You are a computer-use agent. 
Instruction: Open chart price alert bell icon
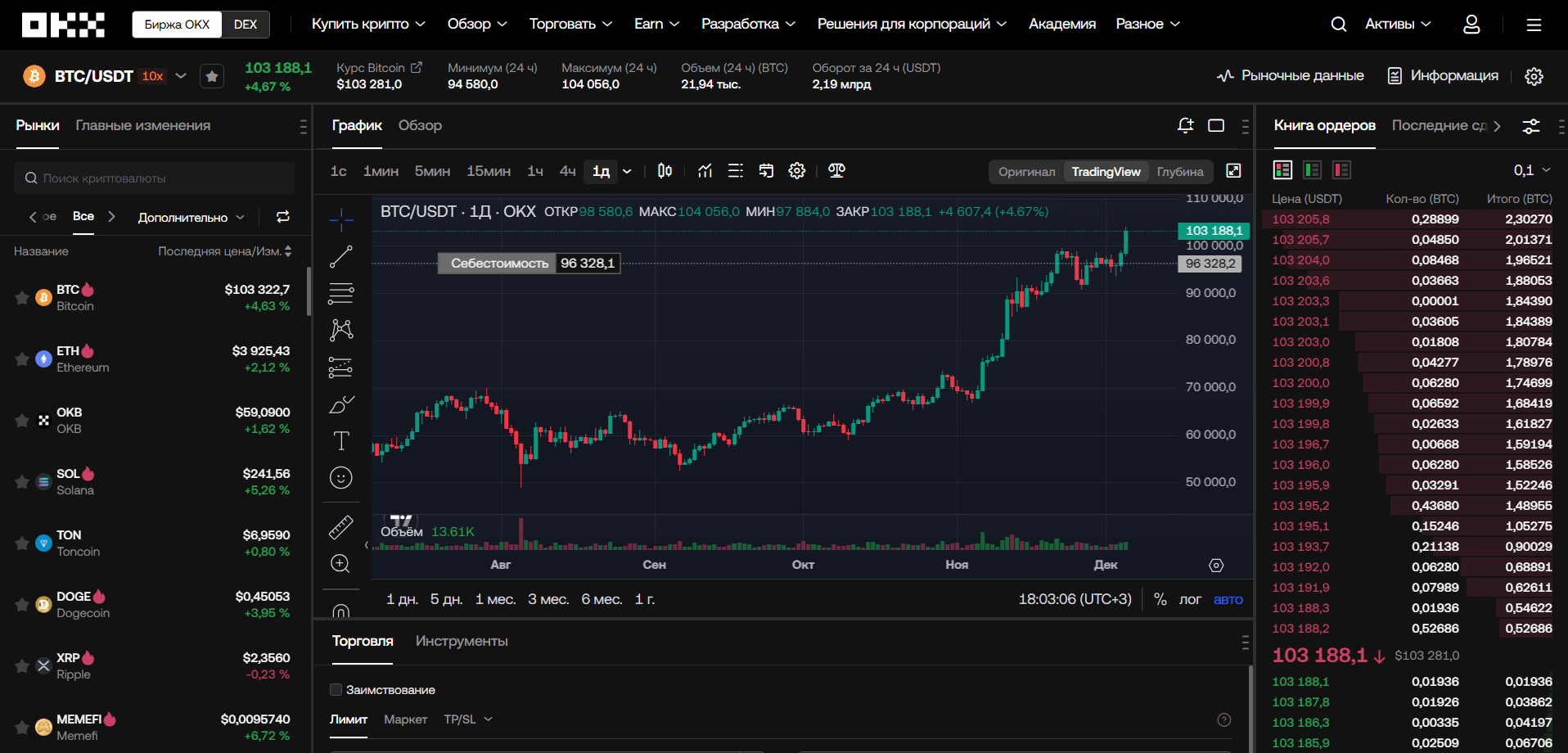[1185, 125]
